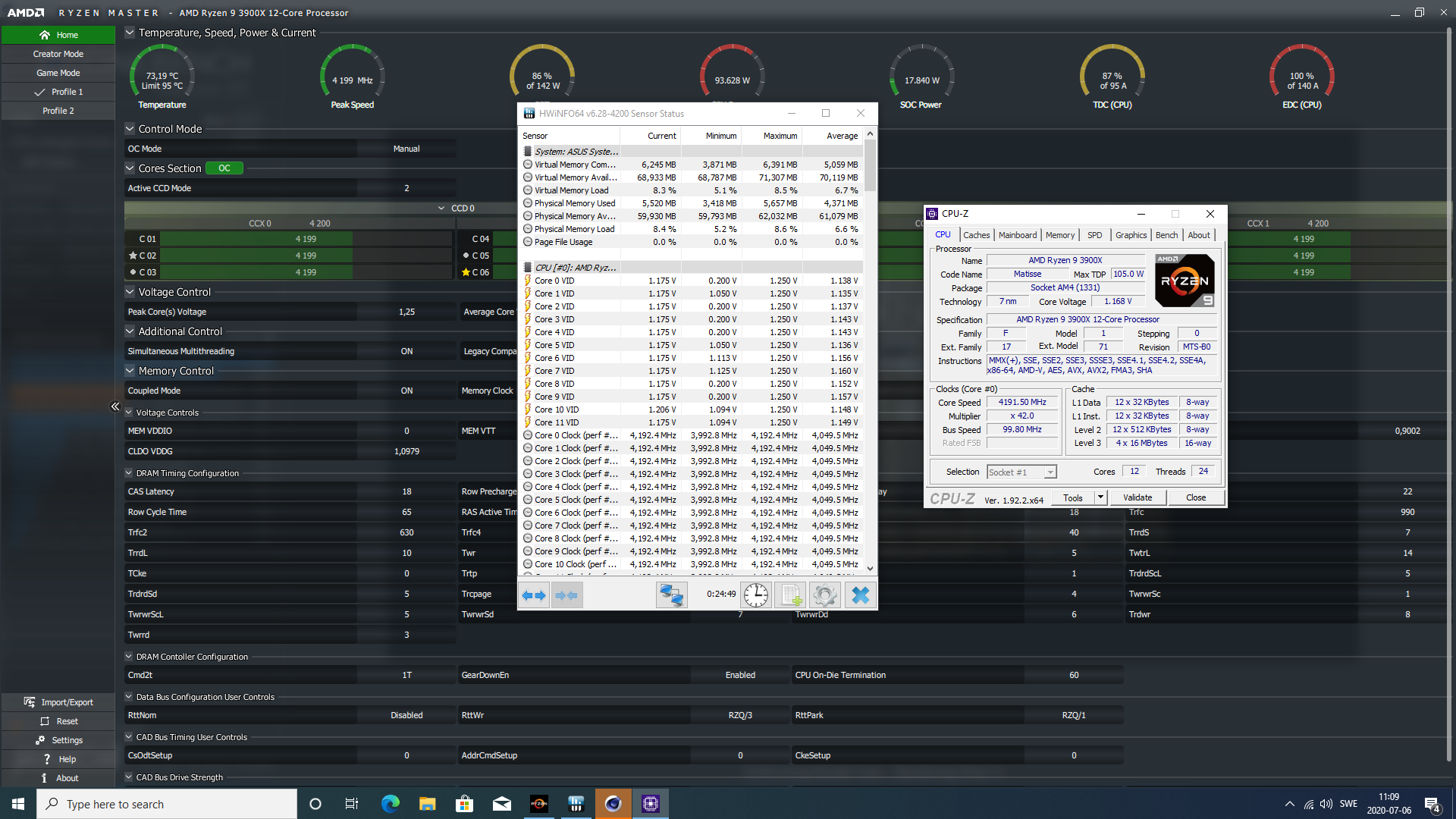The height and width of the screenshot is (819, 1456).
Task: Collapse the Additional Control section
Action: [x=130, y=331]
